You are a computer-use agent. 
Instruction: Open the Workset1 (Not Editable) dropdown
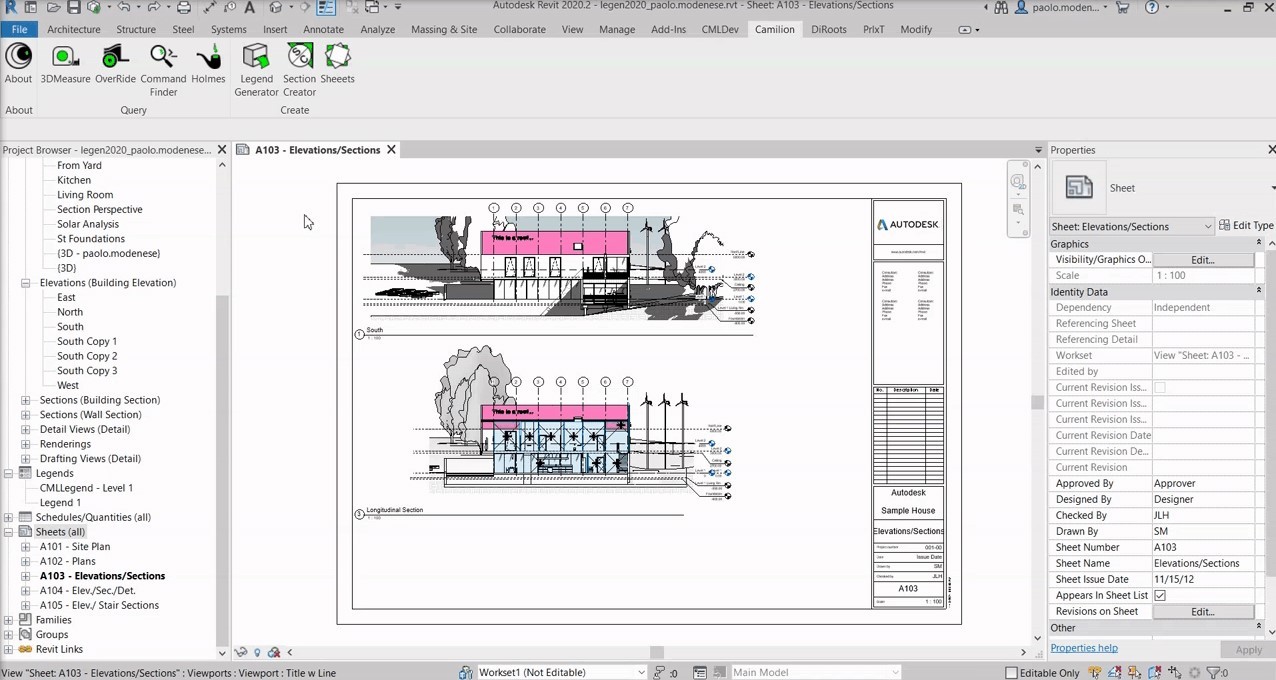[x=562, y=673]
